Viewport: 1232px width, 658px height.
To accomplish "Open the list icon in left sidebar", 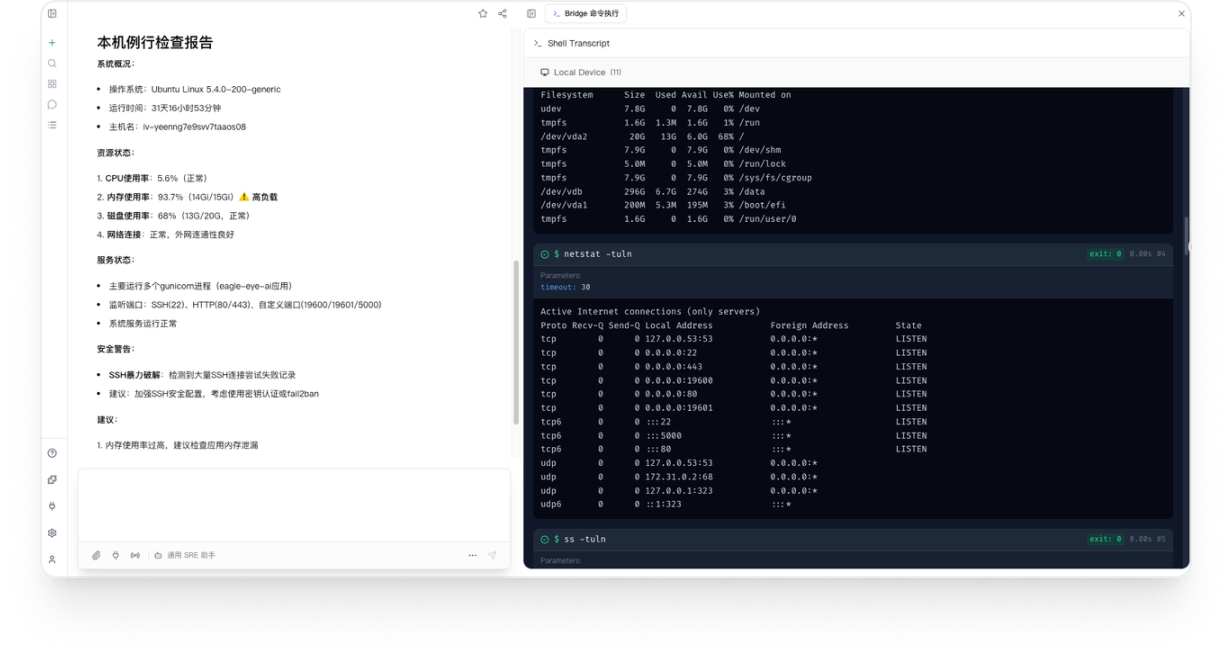I will (52, 125).
